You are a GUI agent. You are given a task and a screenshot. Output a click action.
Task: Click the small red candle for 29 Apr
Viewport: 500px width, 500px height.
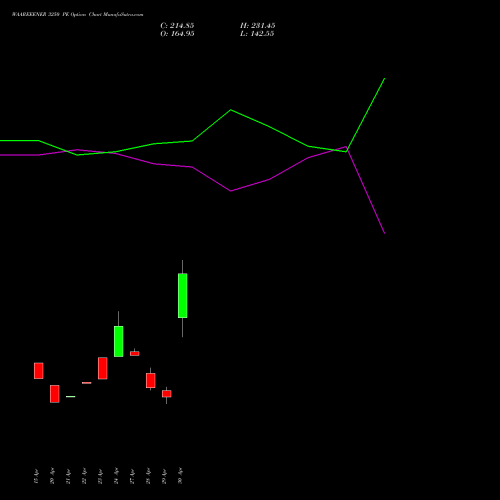coord(167,394)
